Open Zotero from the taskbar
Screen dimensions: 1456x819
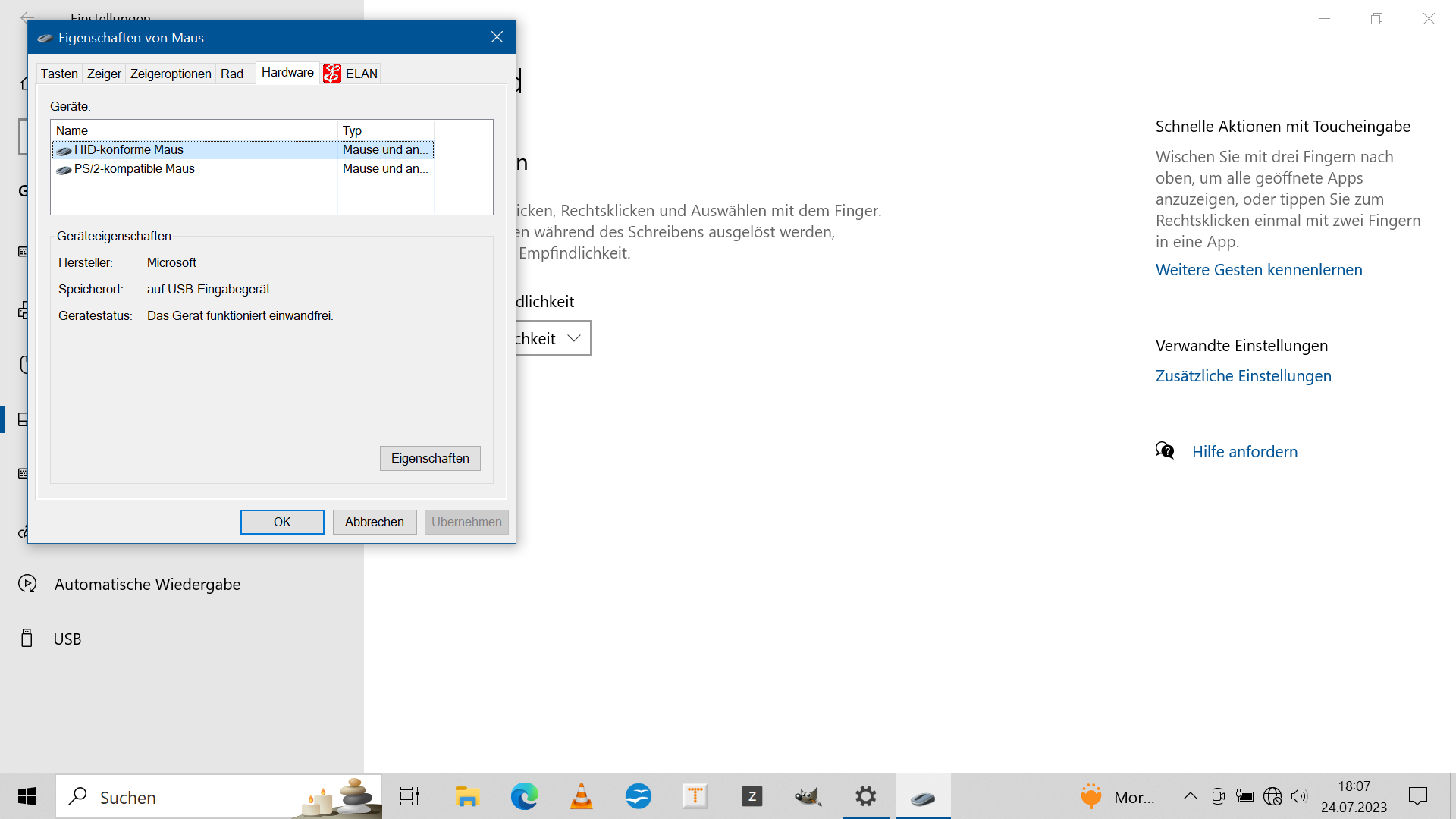752,796
